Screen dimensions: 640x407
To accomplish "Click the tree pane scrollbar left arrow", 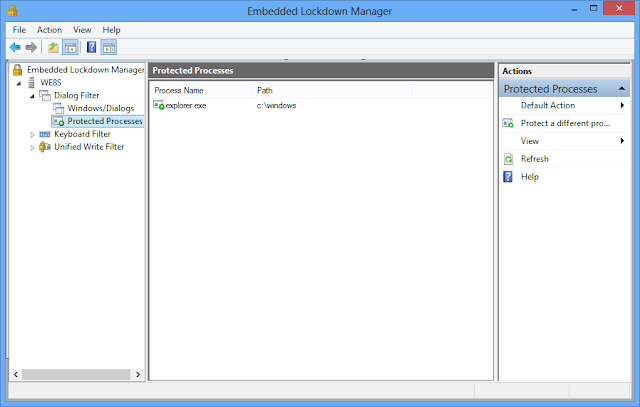I will point(16,374).
